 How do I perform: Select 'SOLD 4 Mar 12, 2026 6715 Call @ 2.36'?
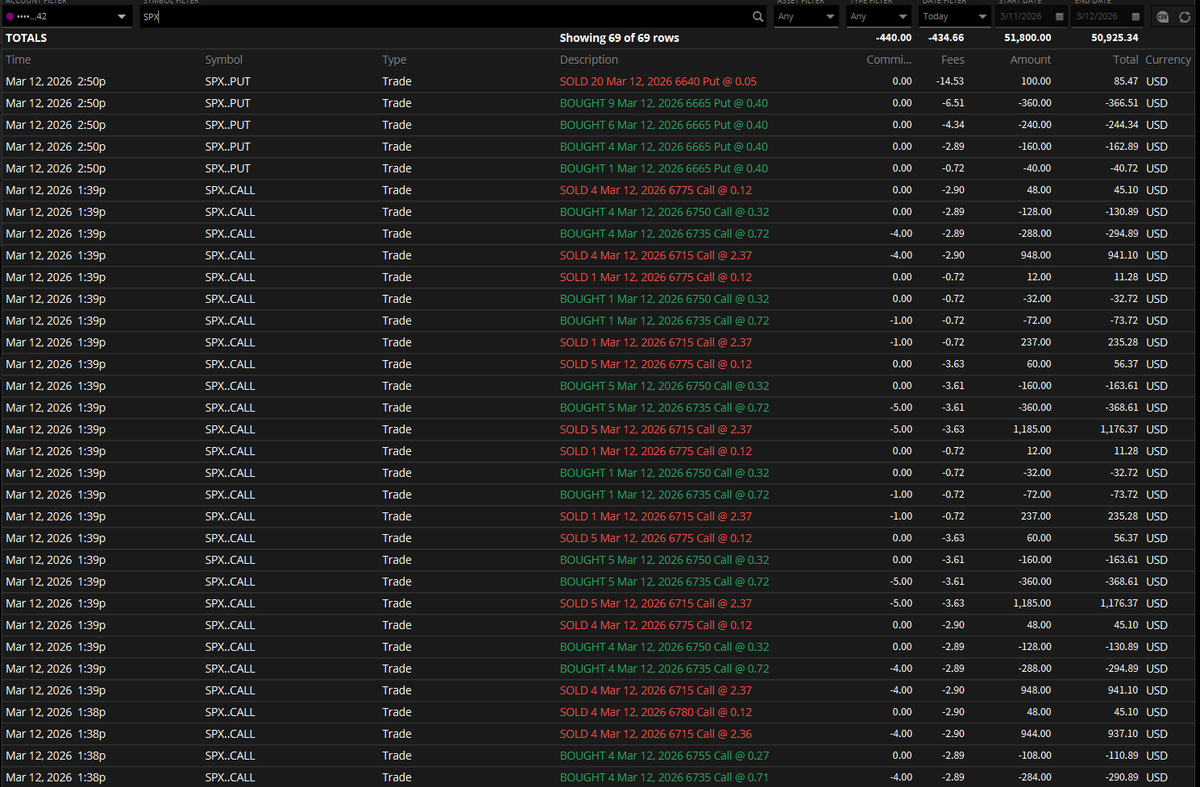pos(656,734)
